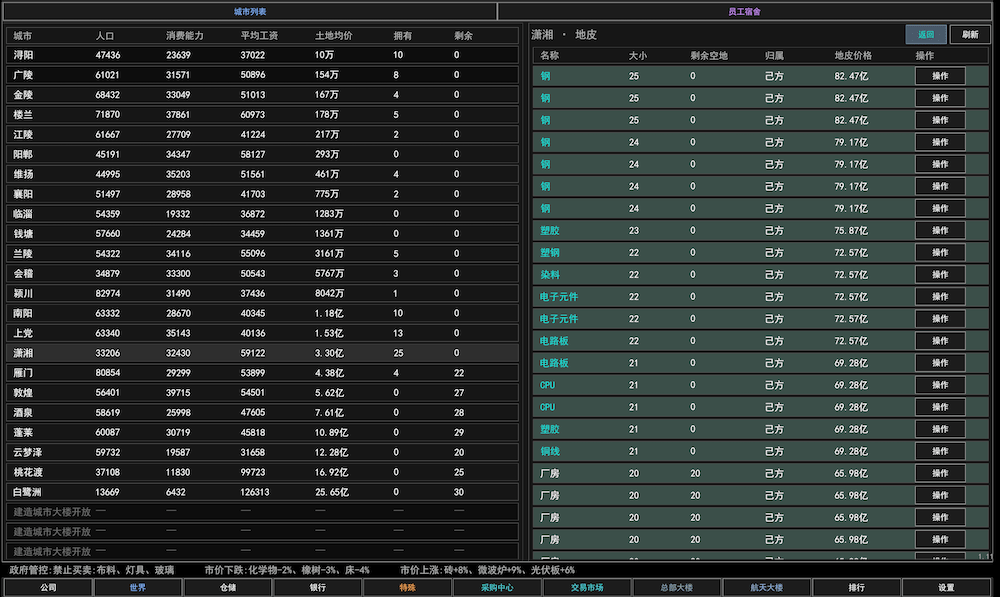Click the 平均工资 column header
This screenshot has height=597, width=1000.
point(260,36)
